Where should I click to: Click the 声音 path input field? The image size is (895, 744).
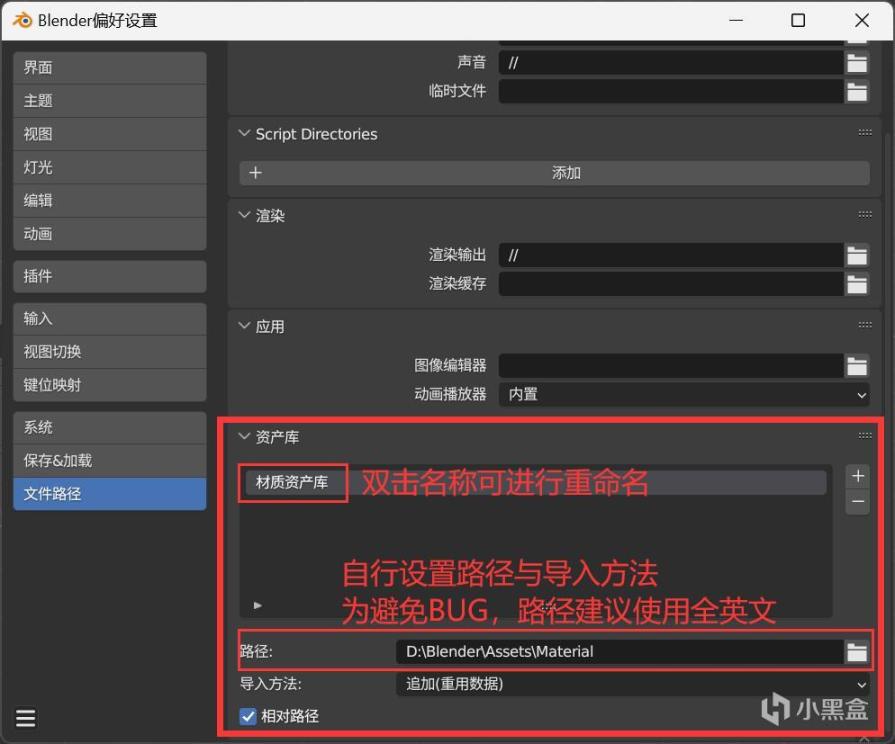(x=671, y=63)
